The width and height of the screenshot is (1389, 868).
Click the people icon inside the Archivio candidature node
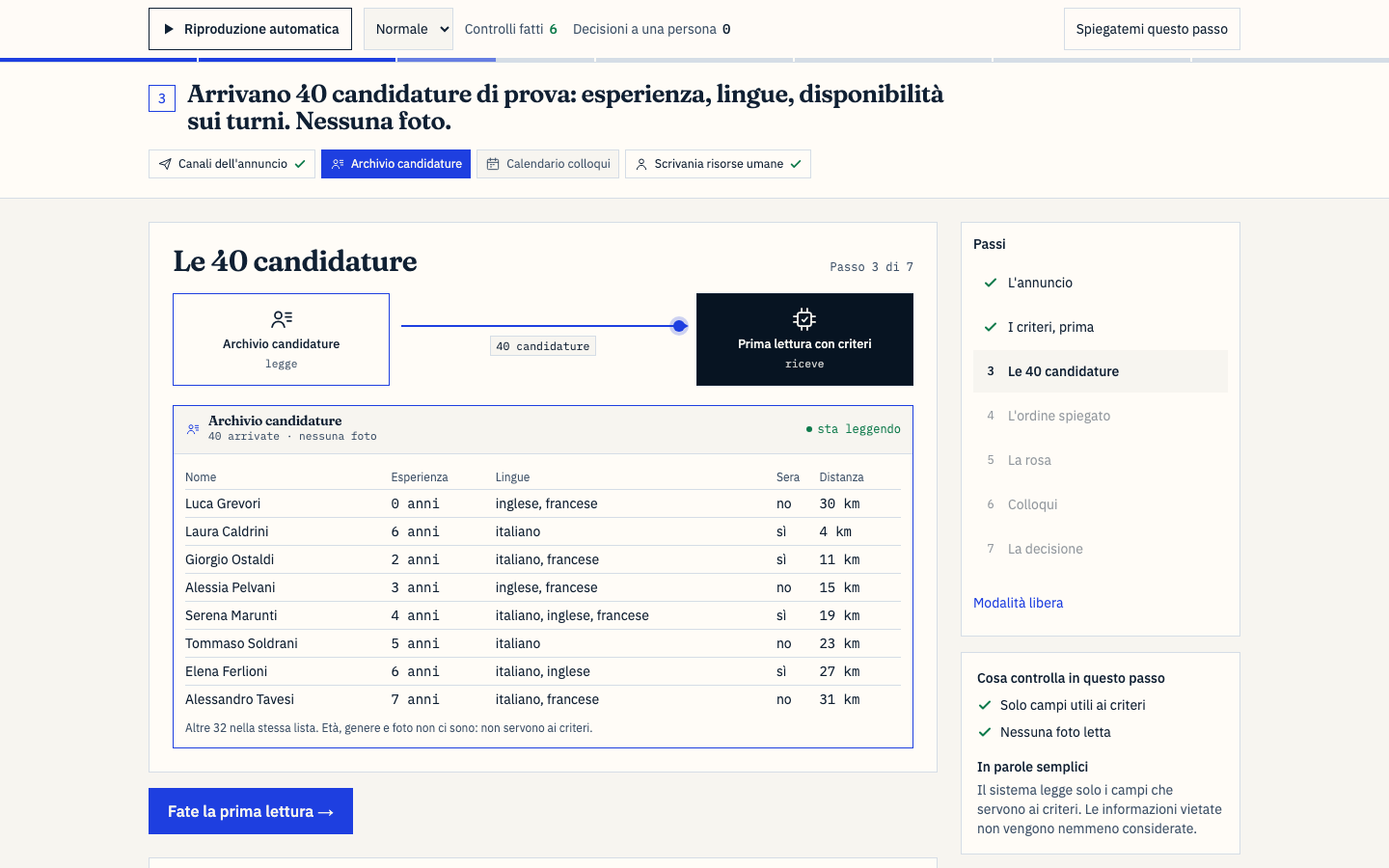tap(282, 319)
